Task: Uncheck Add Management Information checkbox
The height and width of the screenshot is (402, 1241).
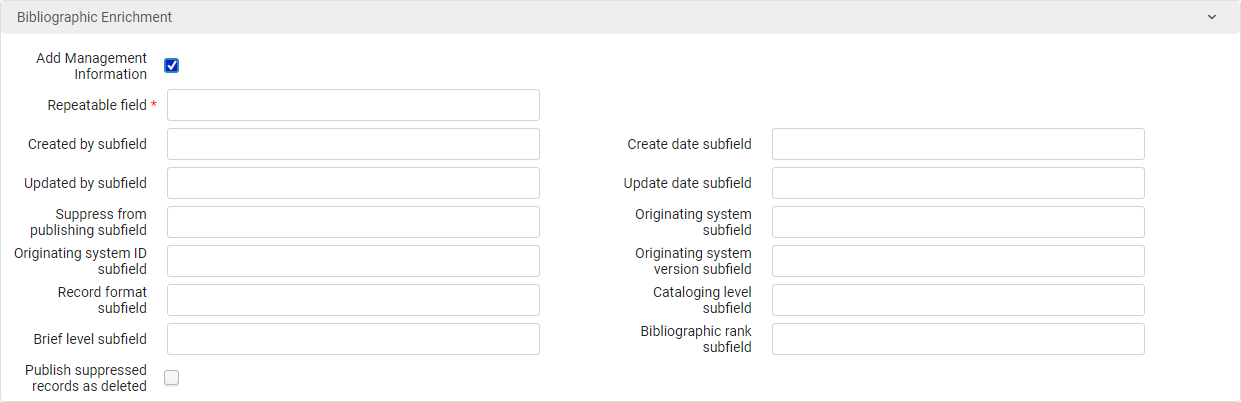Action: (172, 66)
